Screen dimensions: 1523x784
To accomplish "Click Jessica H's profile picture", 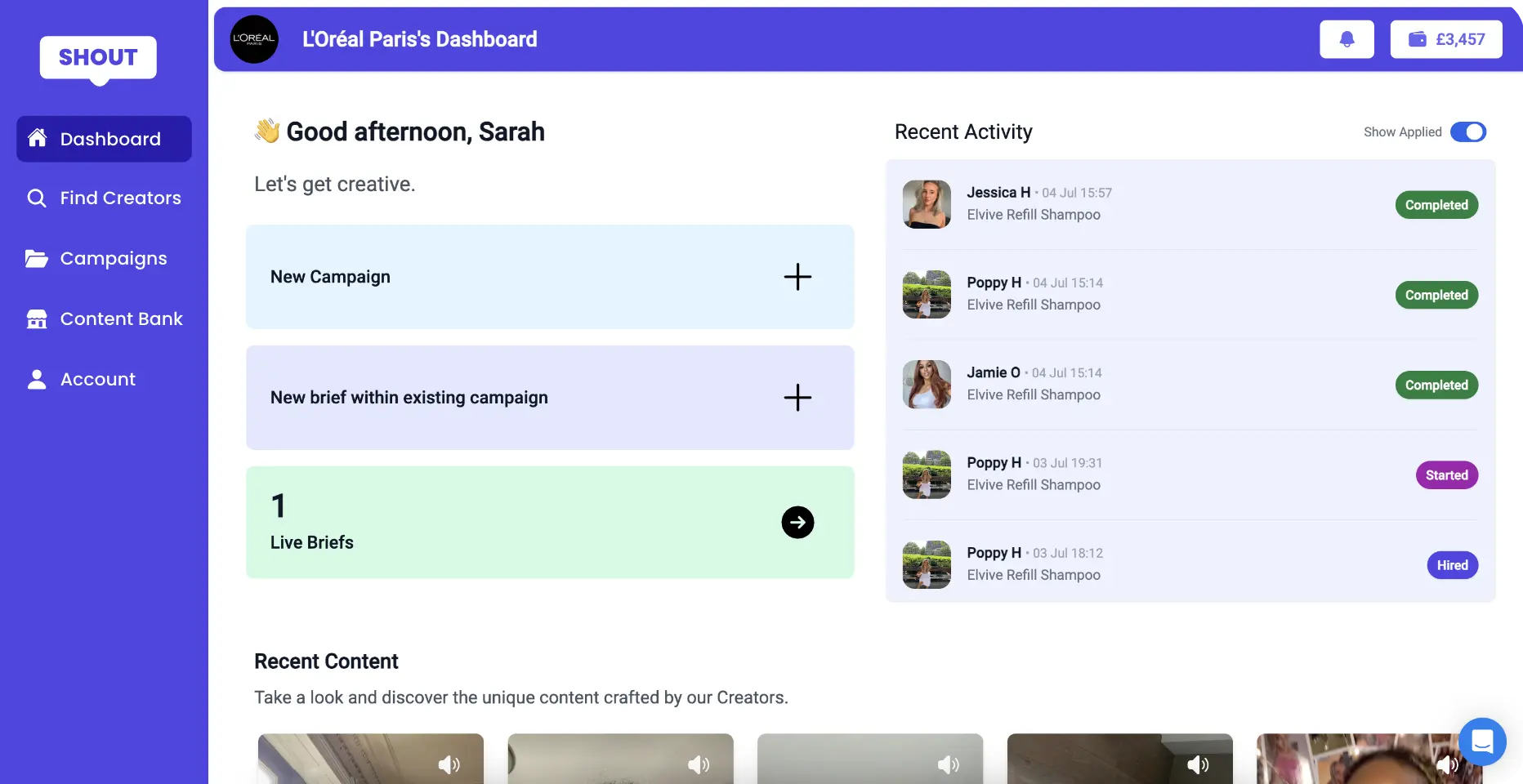I will [x=926, y=204].
